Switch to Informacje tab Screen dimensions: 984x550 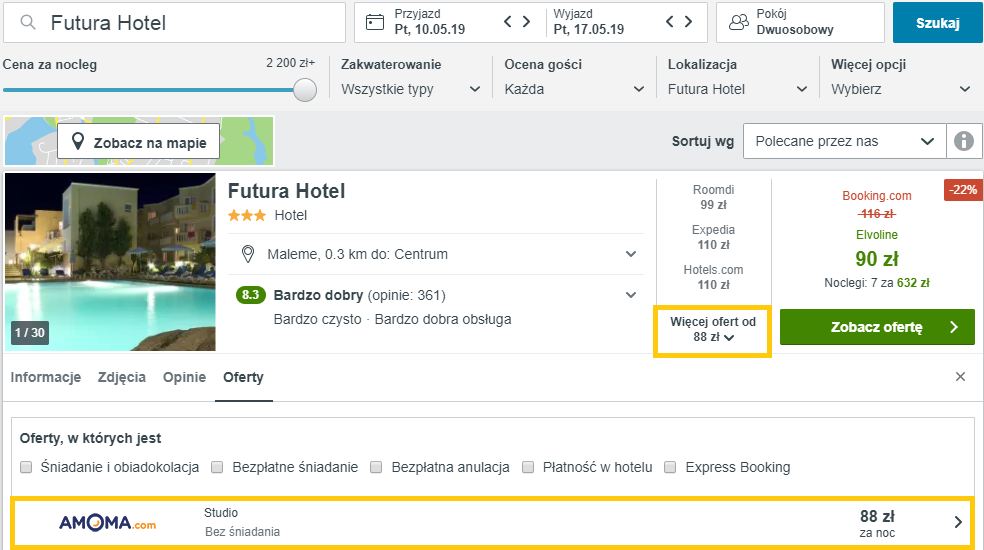tap(46, 377)
